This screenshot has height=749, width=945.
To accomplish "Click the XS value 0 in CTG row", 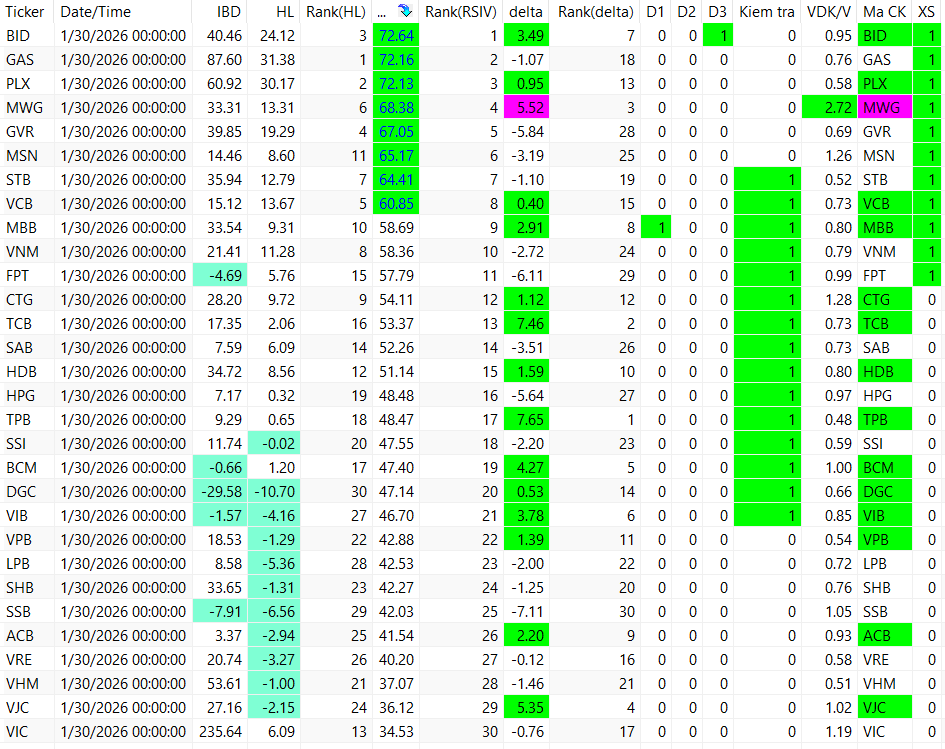I will tap(932, 300).
